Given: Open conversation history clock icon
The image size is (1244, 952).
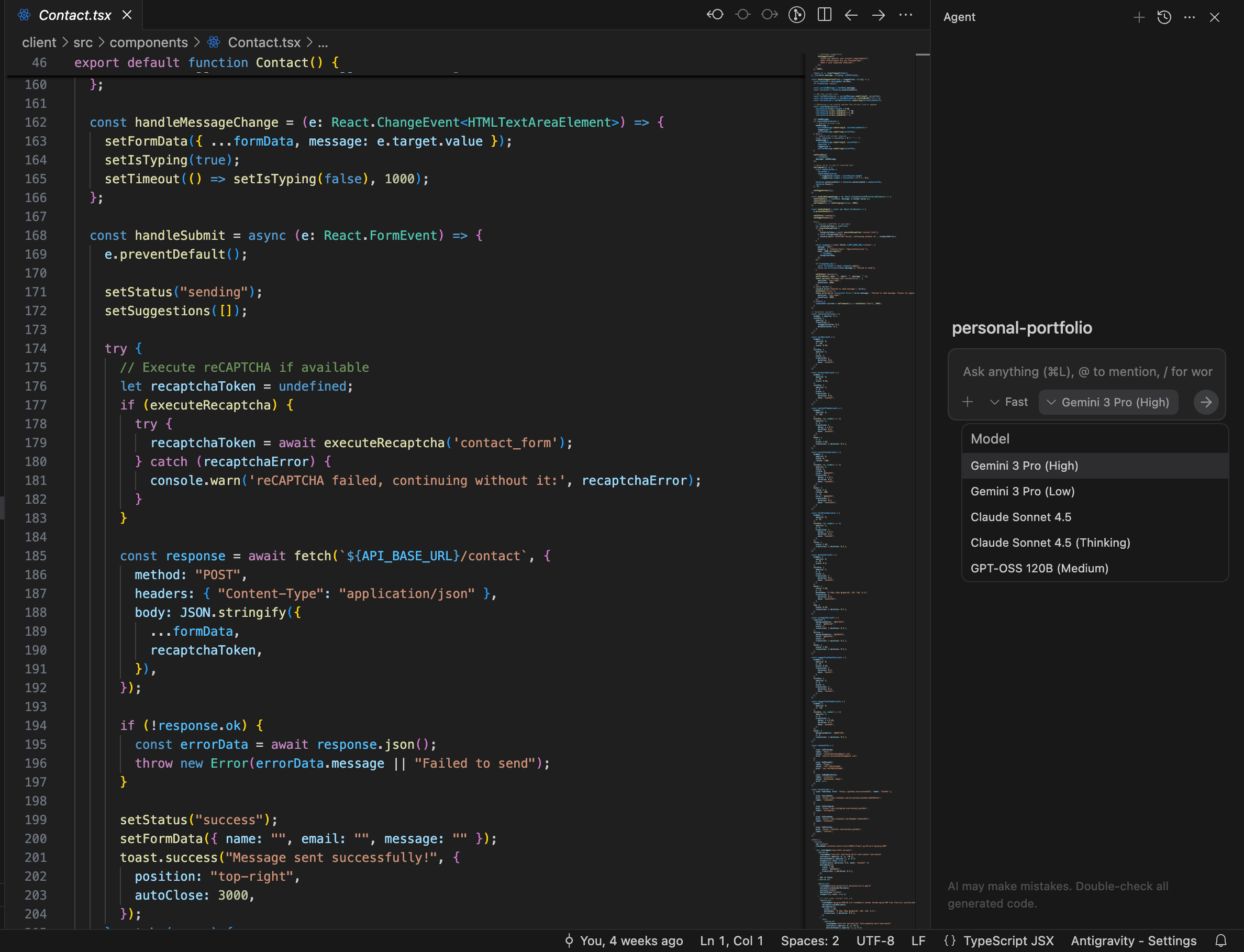Looking at the screenshot, I should pos(1164,17).
